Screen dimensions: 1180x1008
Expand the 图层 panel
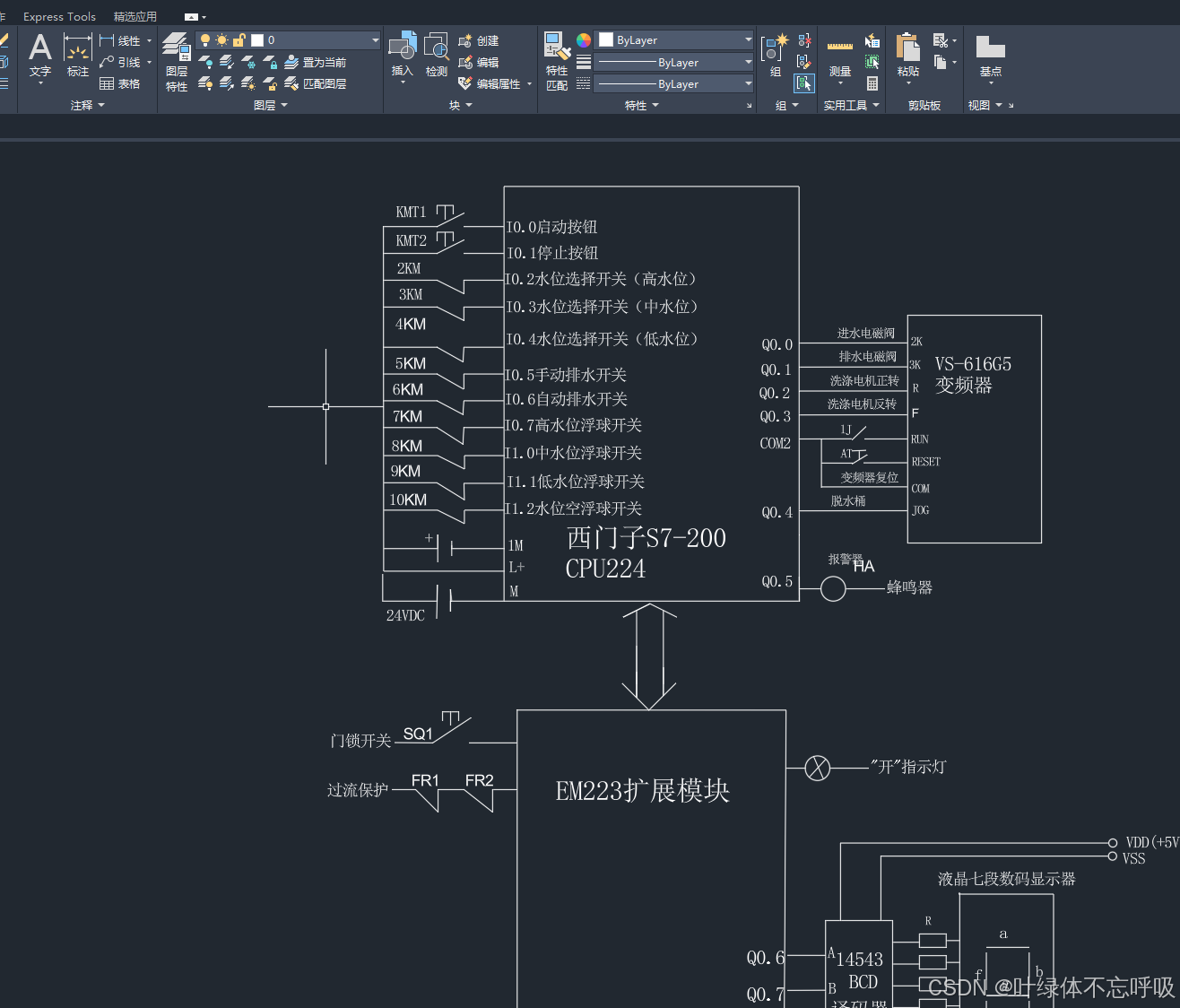pos(271,105)
